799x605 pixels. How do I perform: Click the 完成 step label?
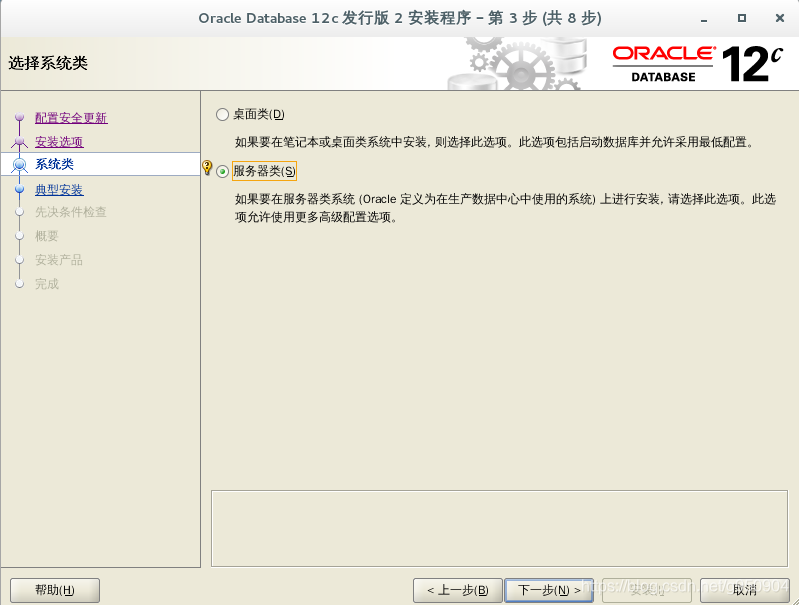click(47, 284)
